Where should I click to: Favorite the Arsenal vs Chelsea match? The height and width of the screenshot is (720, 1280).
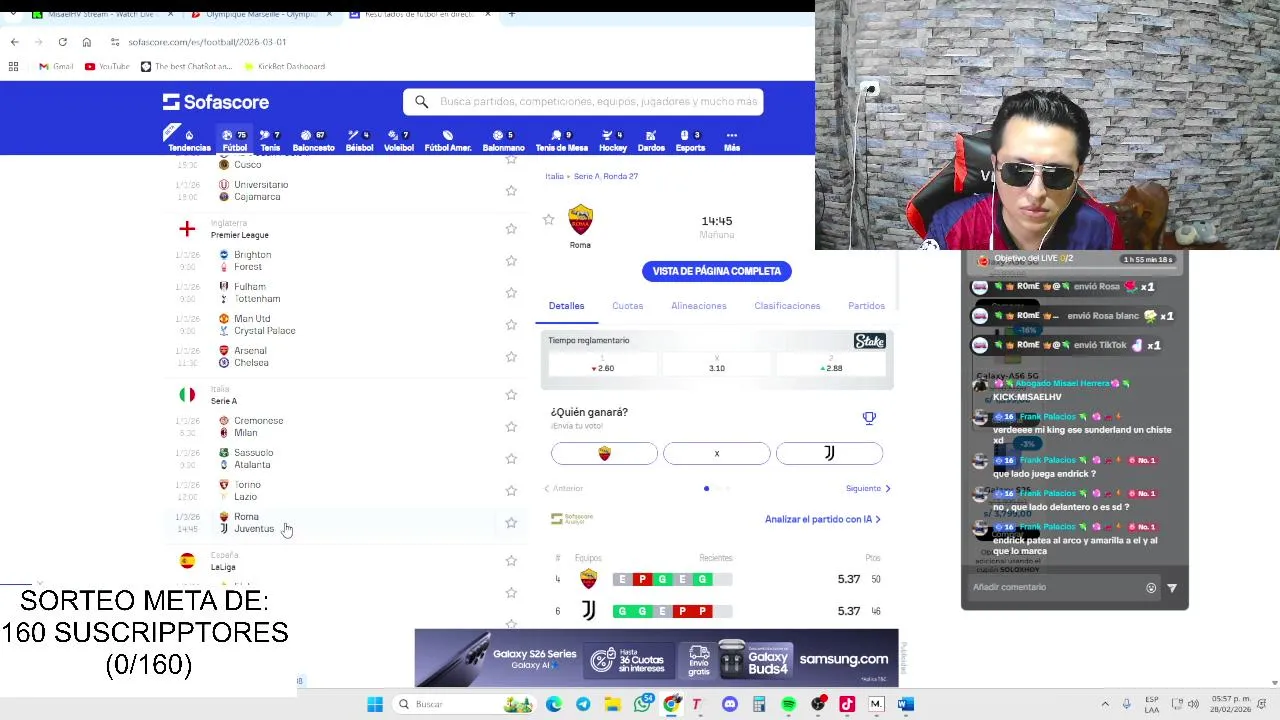coord(511,357)
